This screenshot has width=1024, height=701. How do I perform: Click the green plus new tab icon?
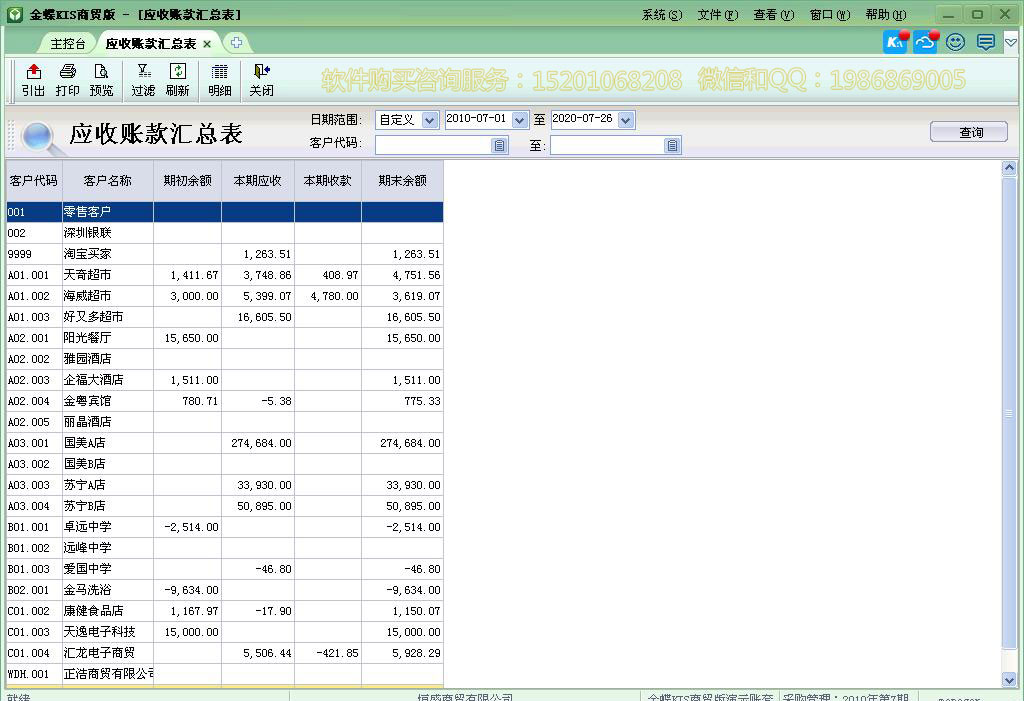point(234,43)
